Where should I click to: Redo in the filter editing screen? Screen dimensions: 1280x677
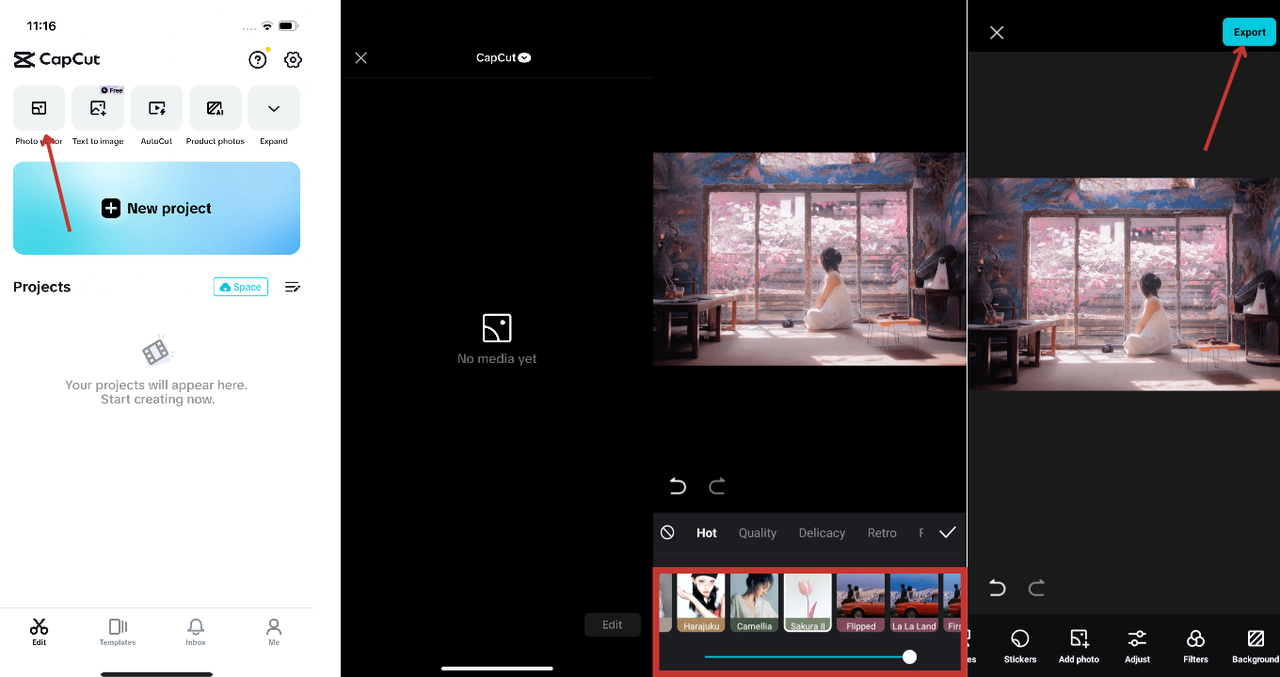[717, 487]
